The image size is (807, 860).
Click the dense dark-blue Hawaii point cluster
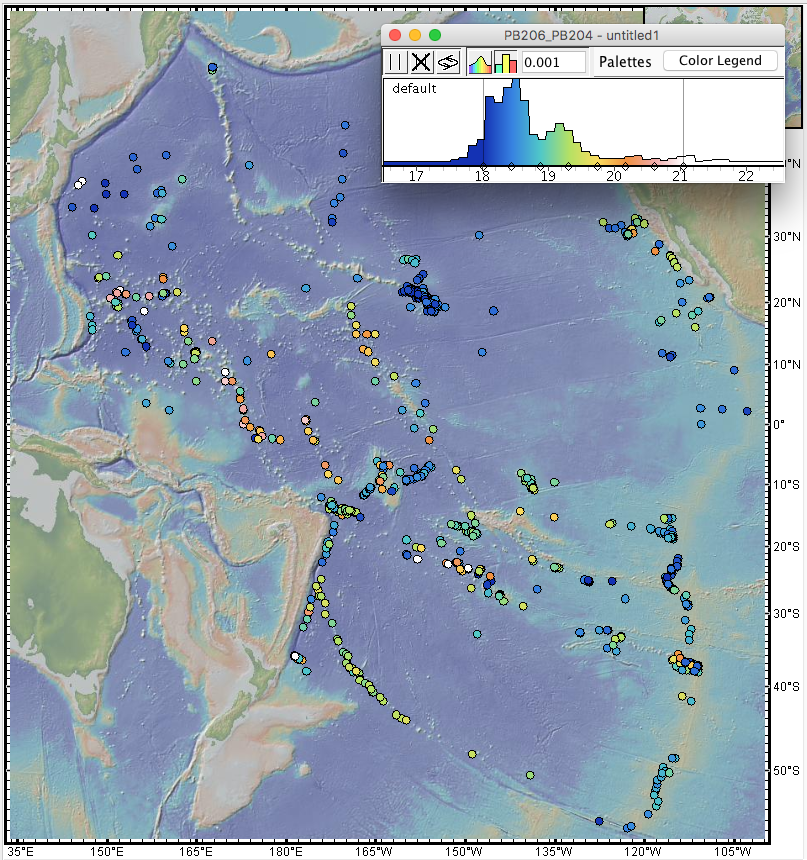coord(421,294)
